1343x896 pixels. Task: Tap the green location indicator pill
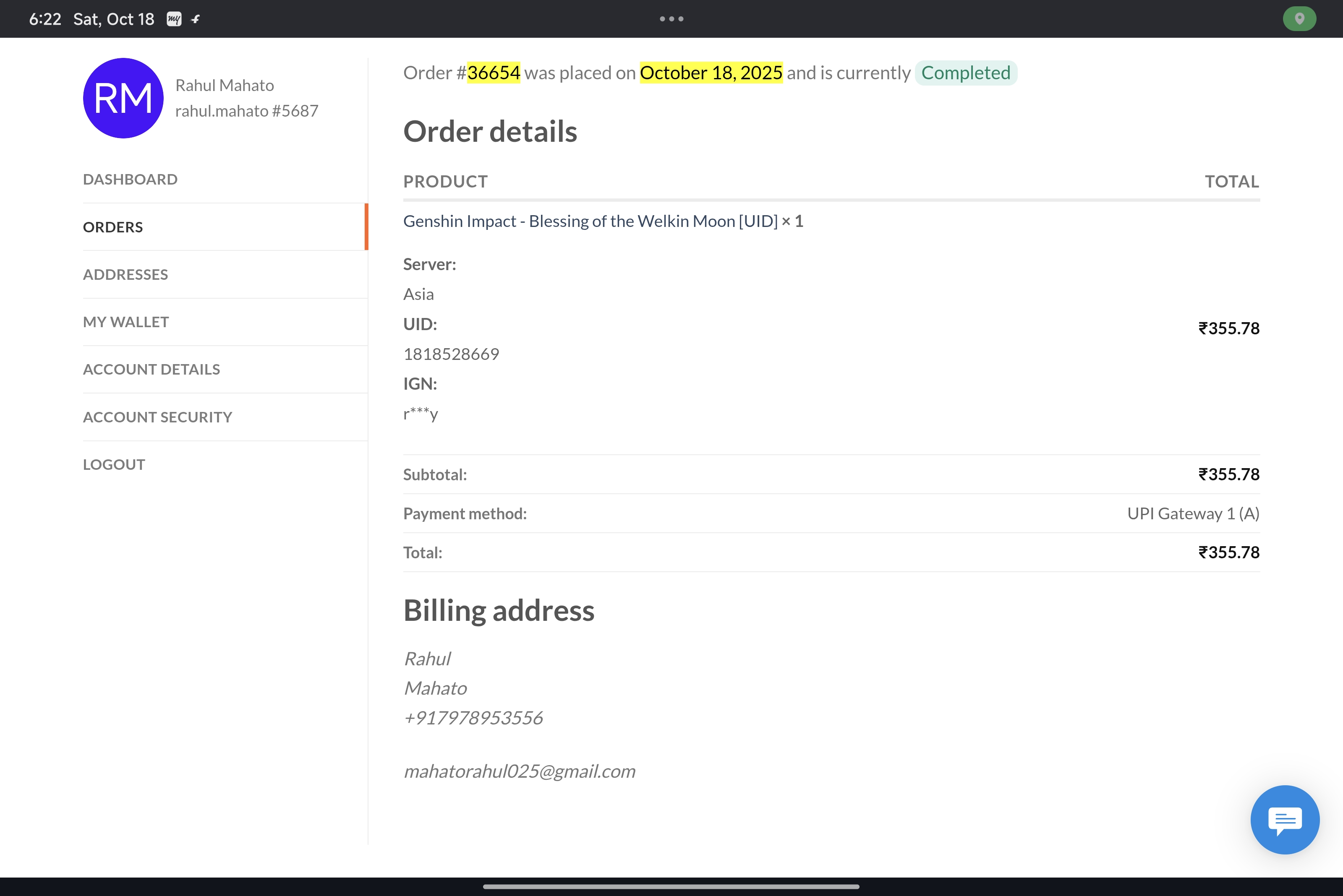[x=1299, y=19]
